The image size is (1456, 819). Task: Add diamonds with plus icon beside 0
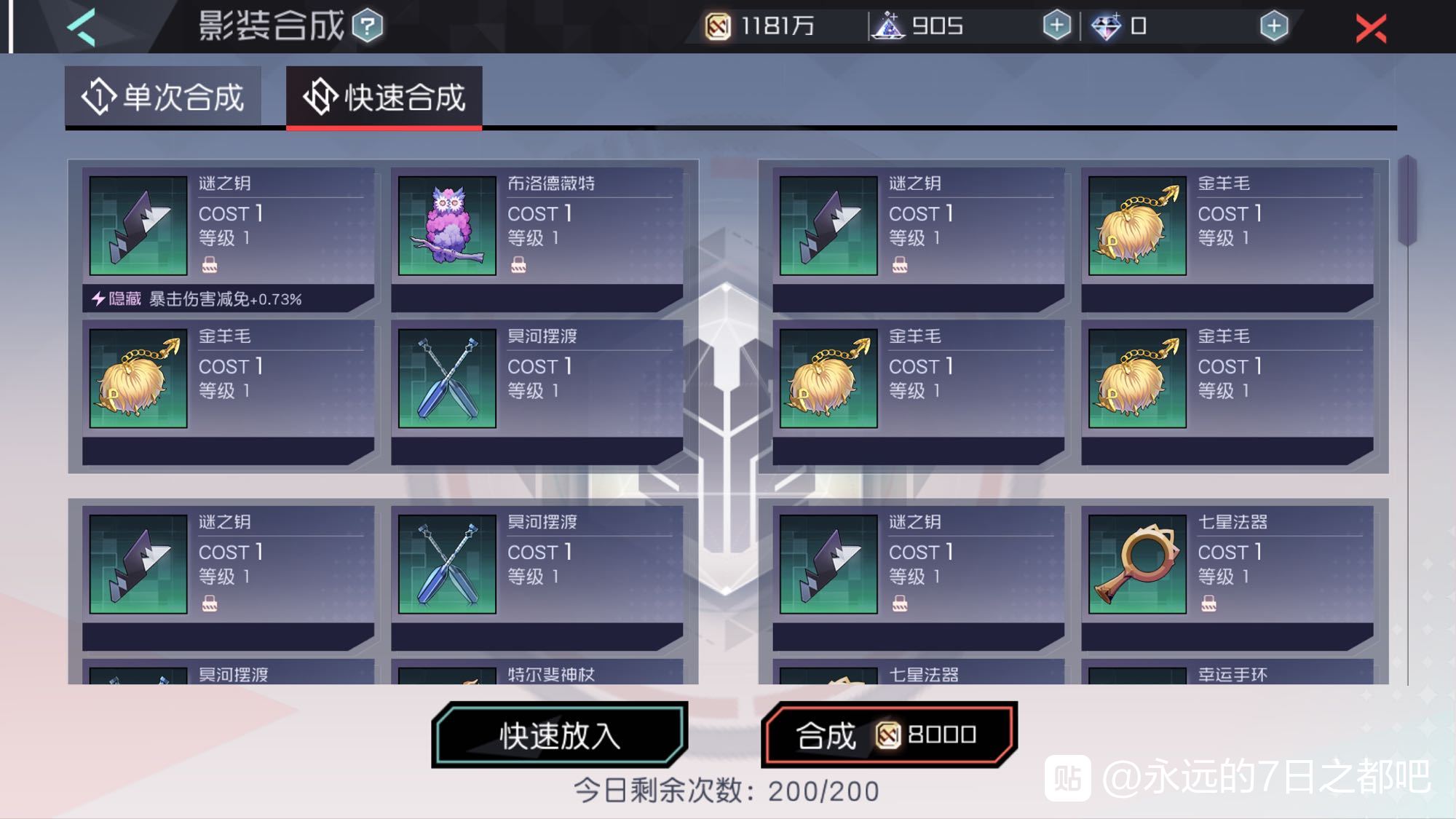point(1273,26)
